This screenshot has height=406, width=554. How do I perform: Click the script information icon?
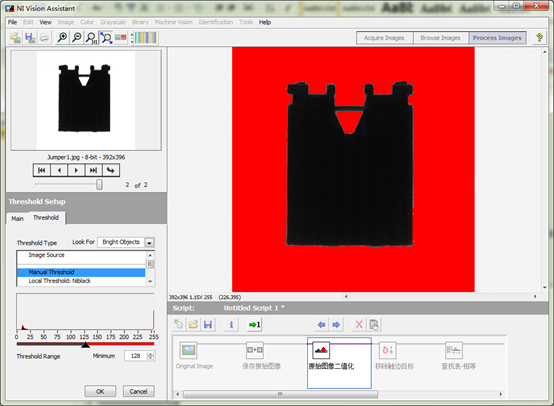[231, 324]
